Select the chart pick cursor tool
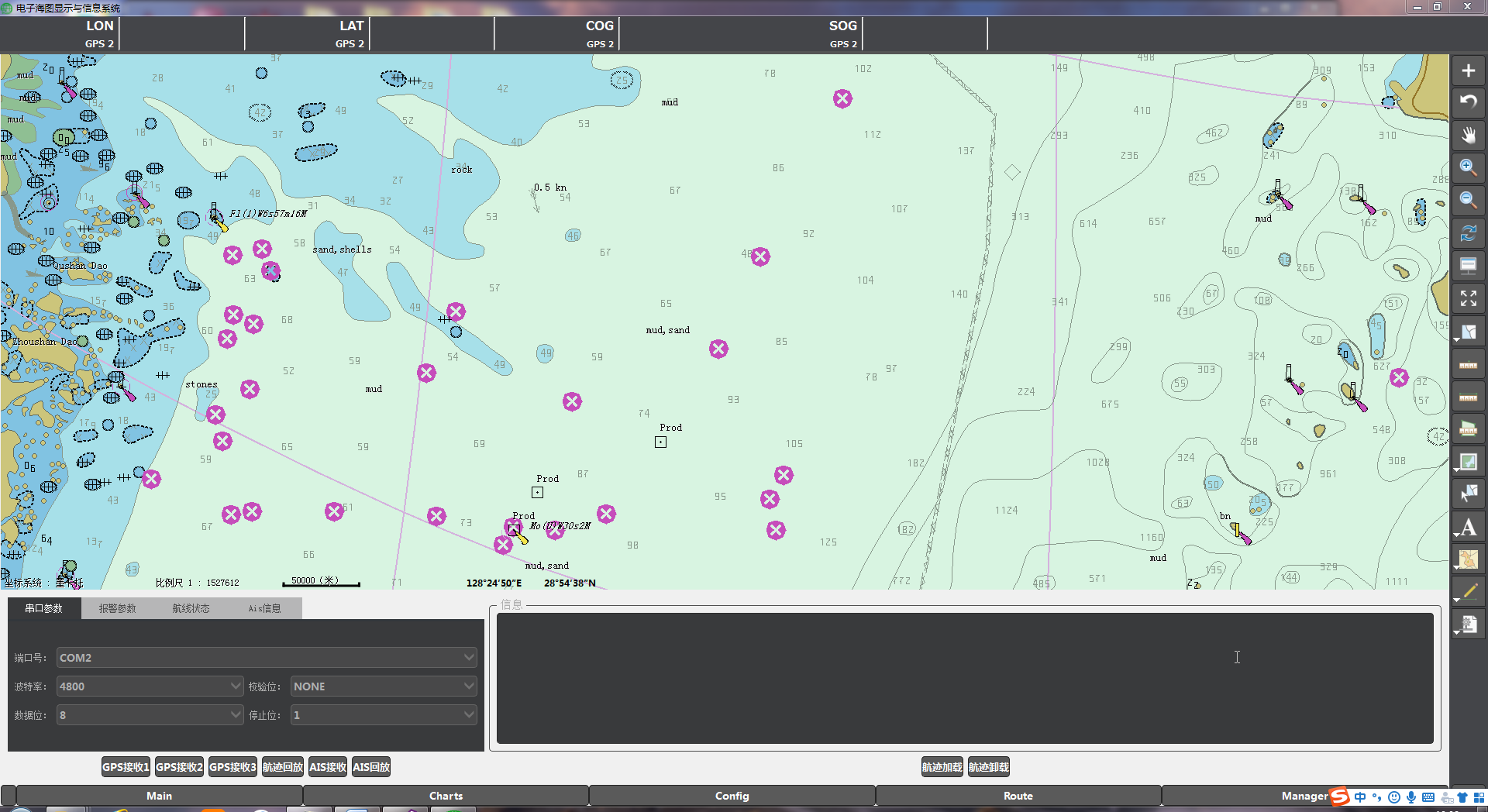Viewport: 1488px width, 812px height. [x=1468, y=494]
